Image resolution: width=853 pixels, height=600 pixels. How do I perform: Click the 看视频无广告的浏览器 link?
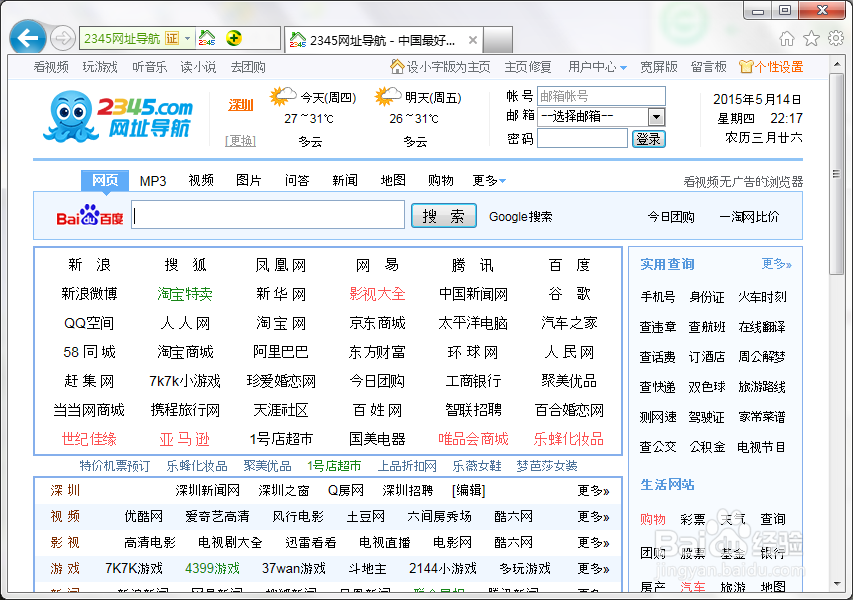[743, 182]
